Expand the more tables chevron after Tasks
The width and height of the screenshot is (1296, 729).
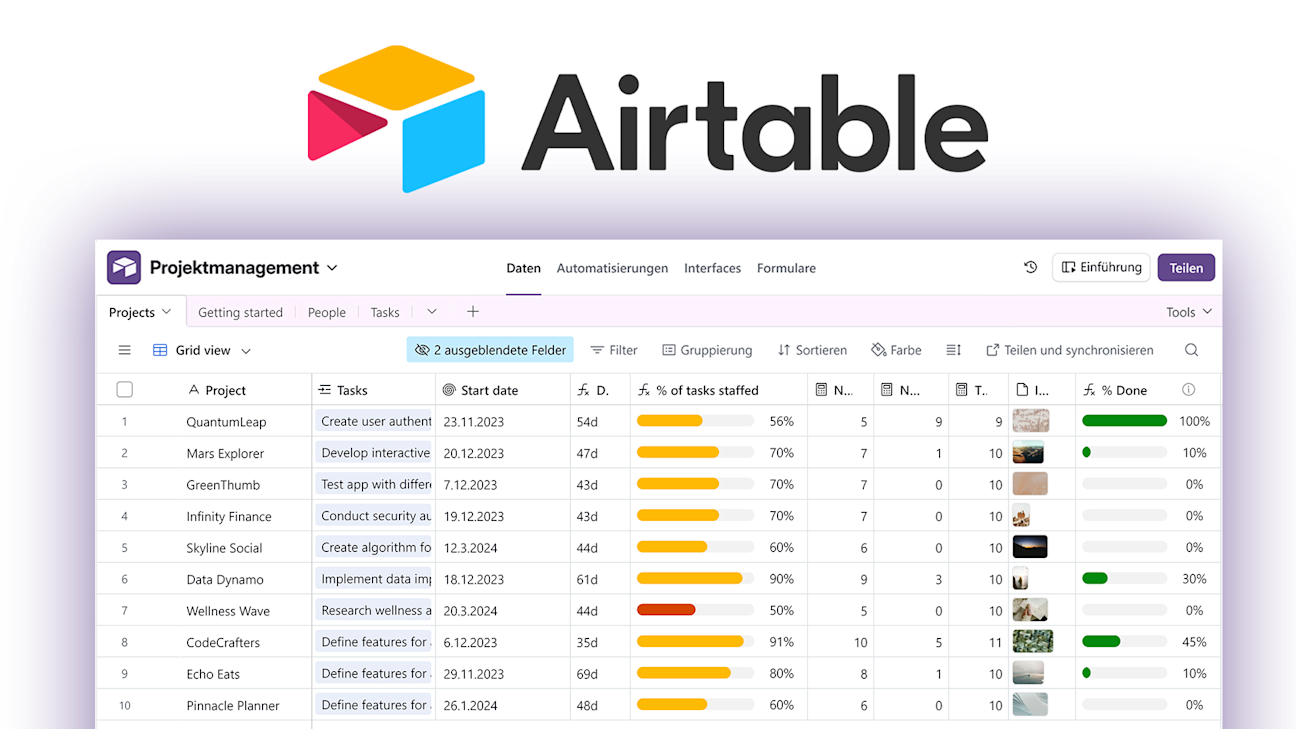432,312
